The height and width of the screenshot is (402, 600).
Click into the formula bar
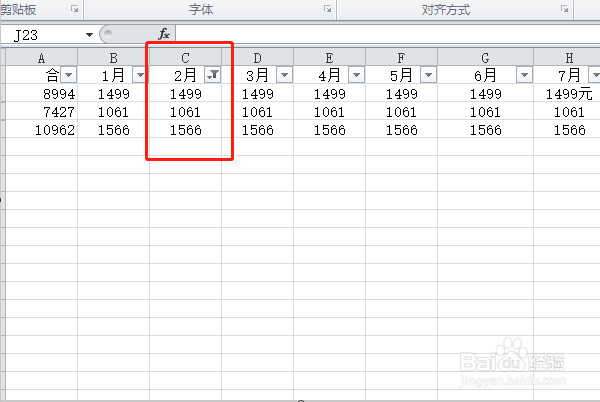[x=386, y=34]
